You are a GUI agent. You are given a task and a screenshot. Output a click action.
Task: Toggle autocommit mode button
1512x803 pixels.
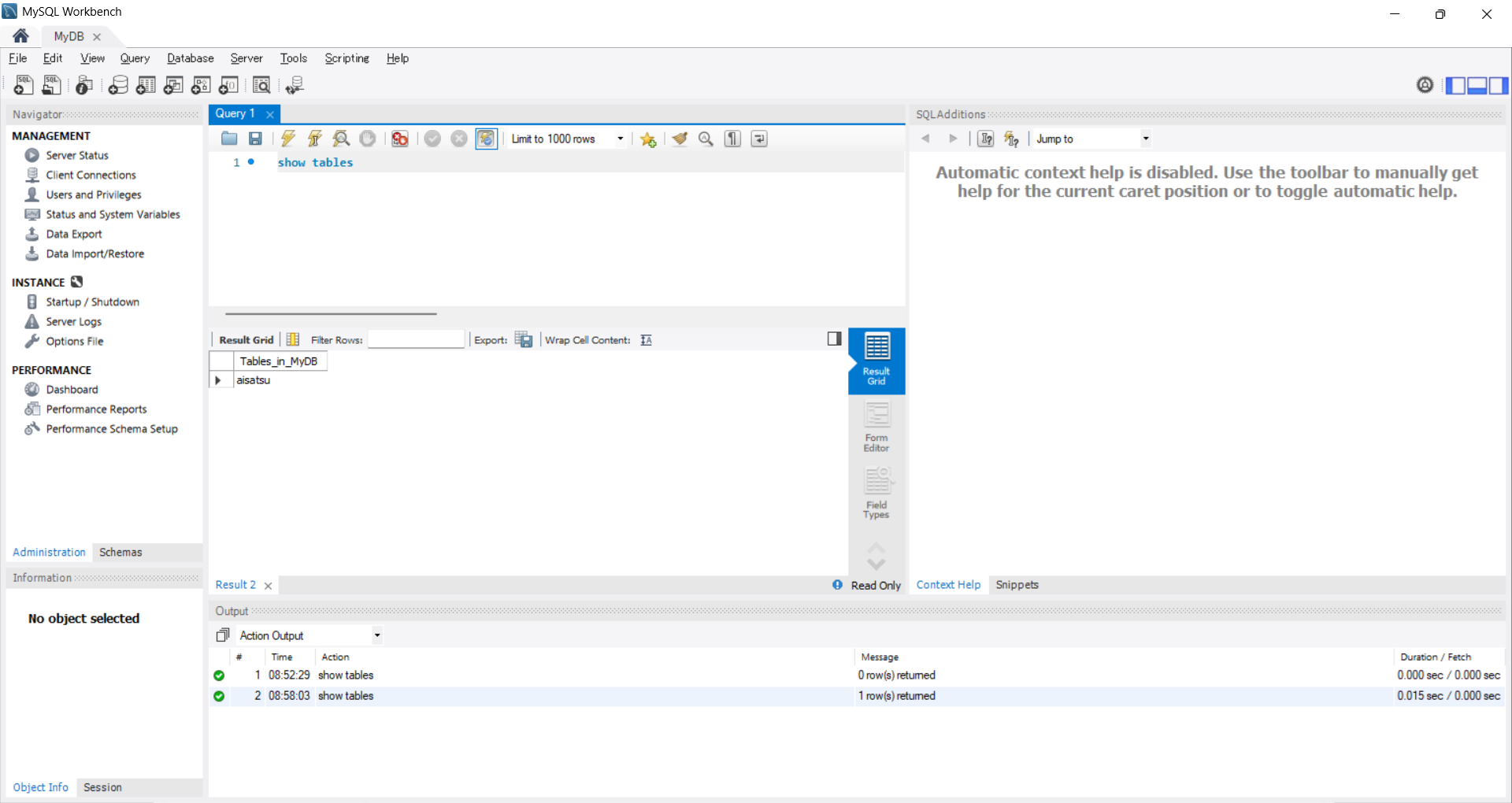(486, 139)
